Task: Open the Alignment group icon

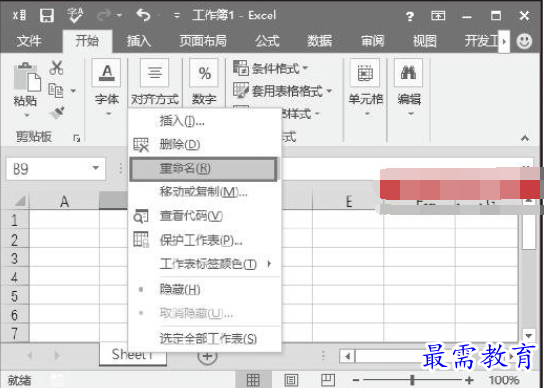Action: 154,73
